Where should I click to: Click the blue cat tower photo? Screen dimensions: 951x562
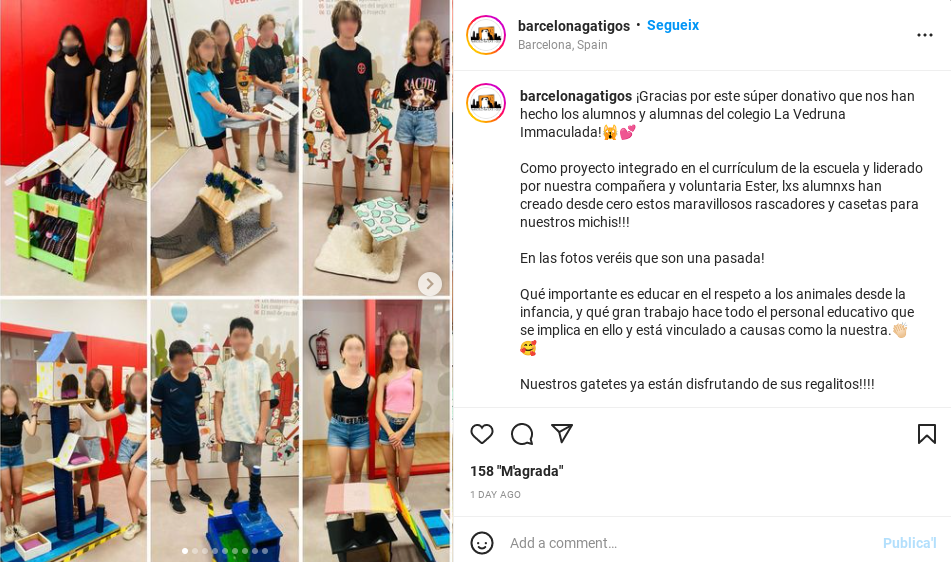pos(73,431)
